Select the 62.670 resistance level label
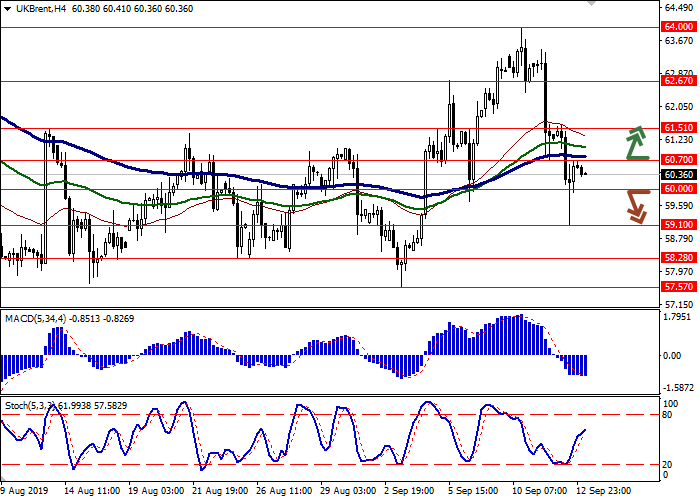The image size is (700, 500). coord(679,81)
